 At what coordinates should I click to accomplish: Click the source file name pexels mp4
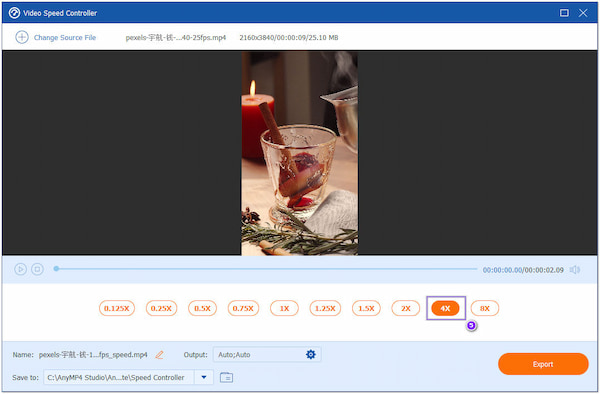(x=176, y=37)
